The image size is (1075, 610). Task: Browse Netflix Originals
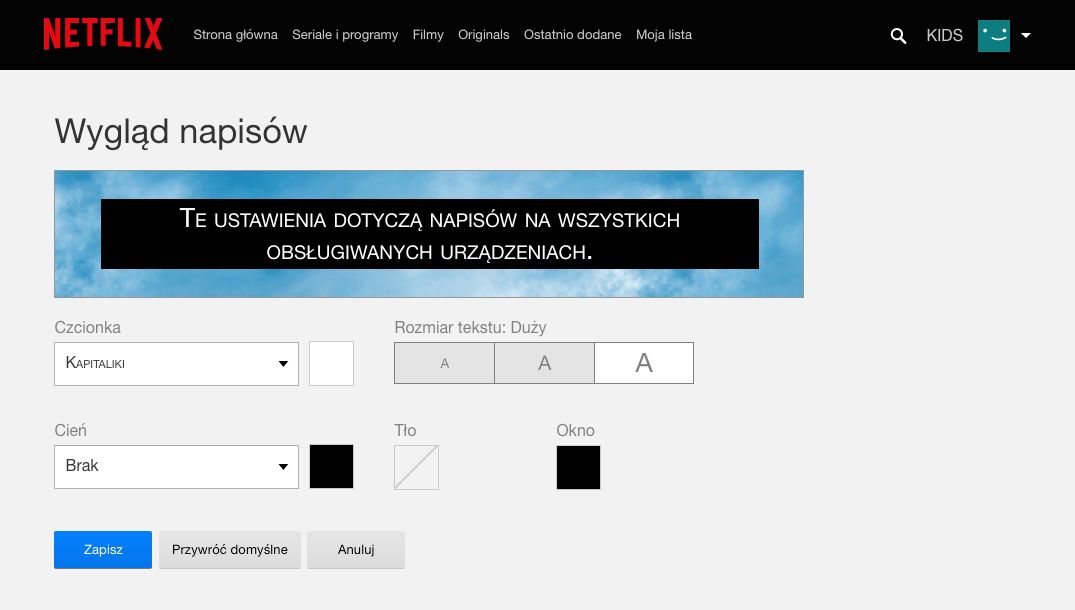(483, 34)
